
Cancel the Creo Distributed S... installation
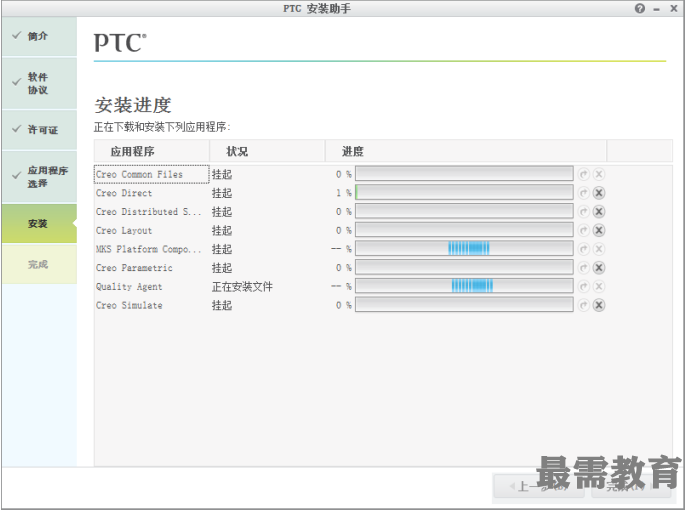coord(598,212)
